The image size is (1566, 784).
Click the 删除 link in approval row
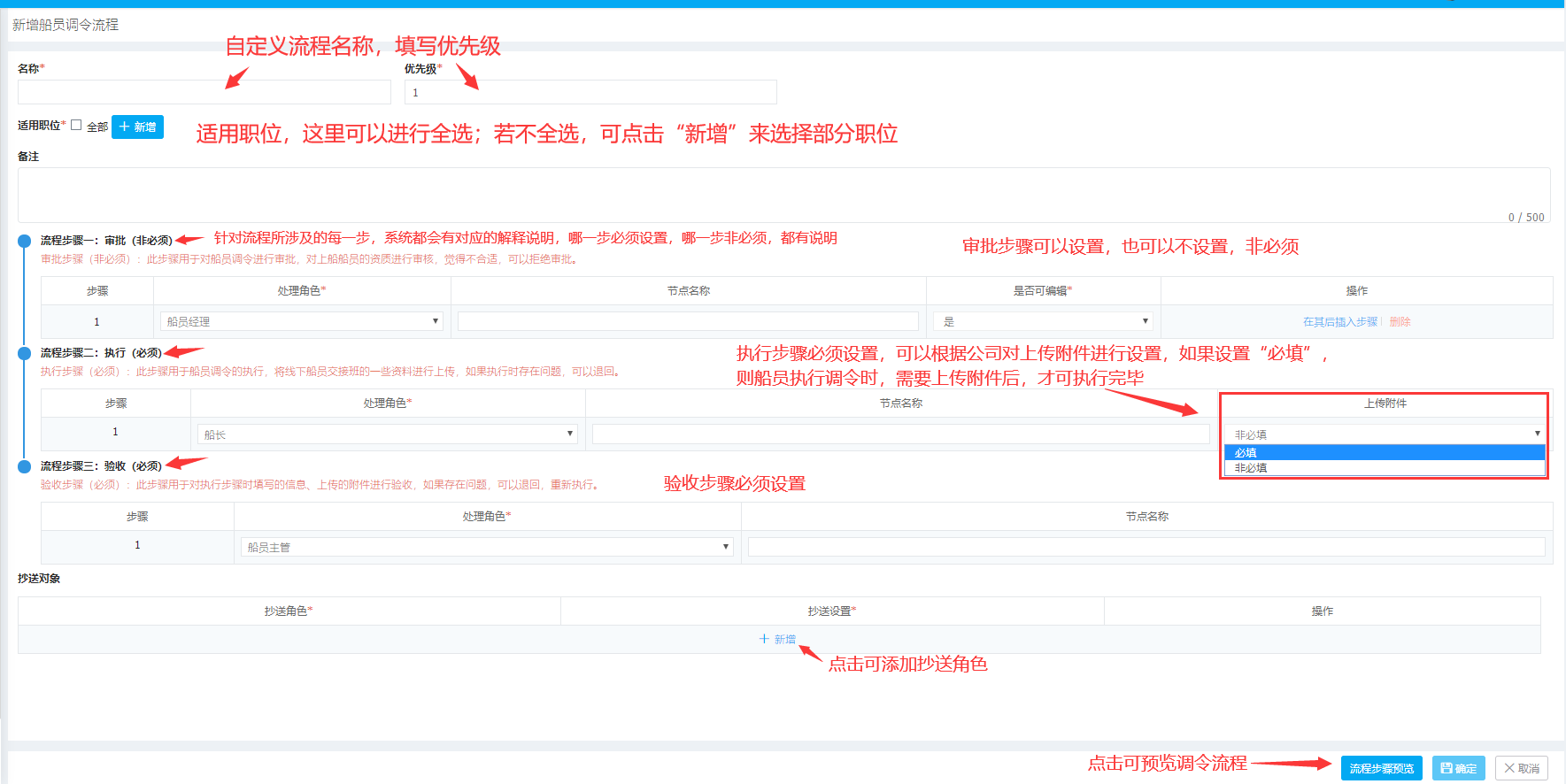[x=1400, y=322]
